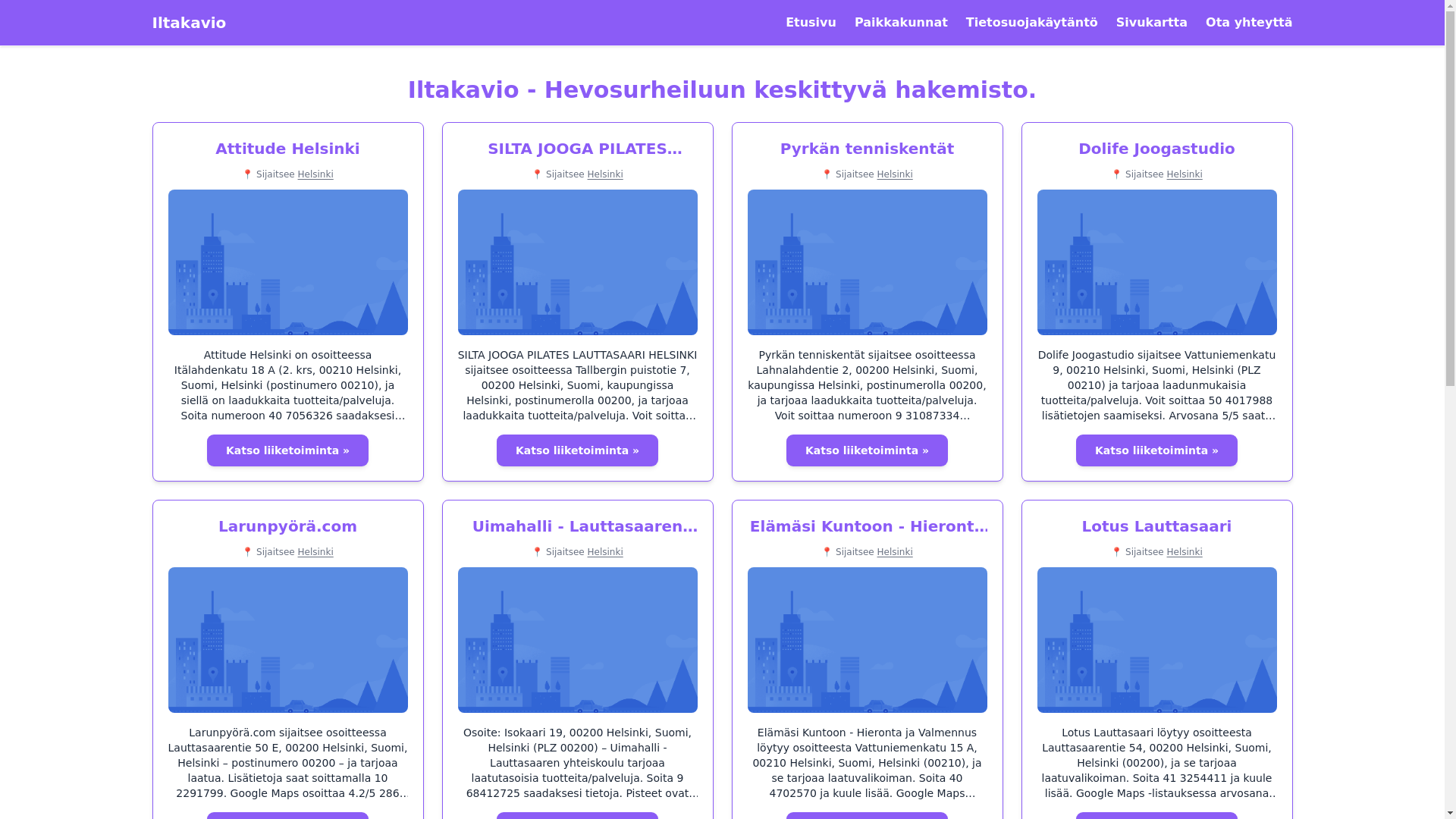Image resolution: width=1456 pixels, height=819 pixels.
Task: Click Attitude Helsinki city thumbnail image
Action: 288,262
